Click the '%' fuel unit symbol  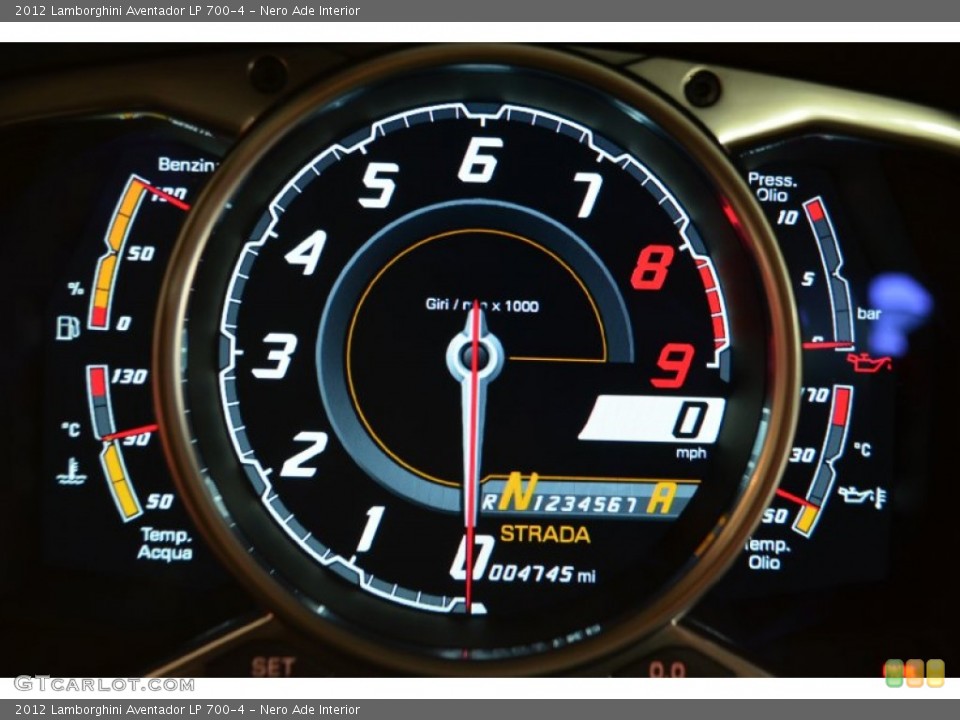[76, 288]
